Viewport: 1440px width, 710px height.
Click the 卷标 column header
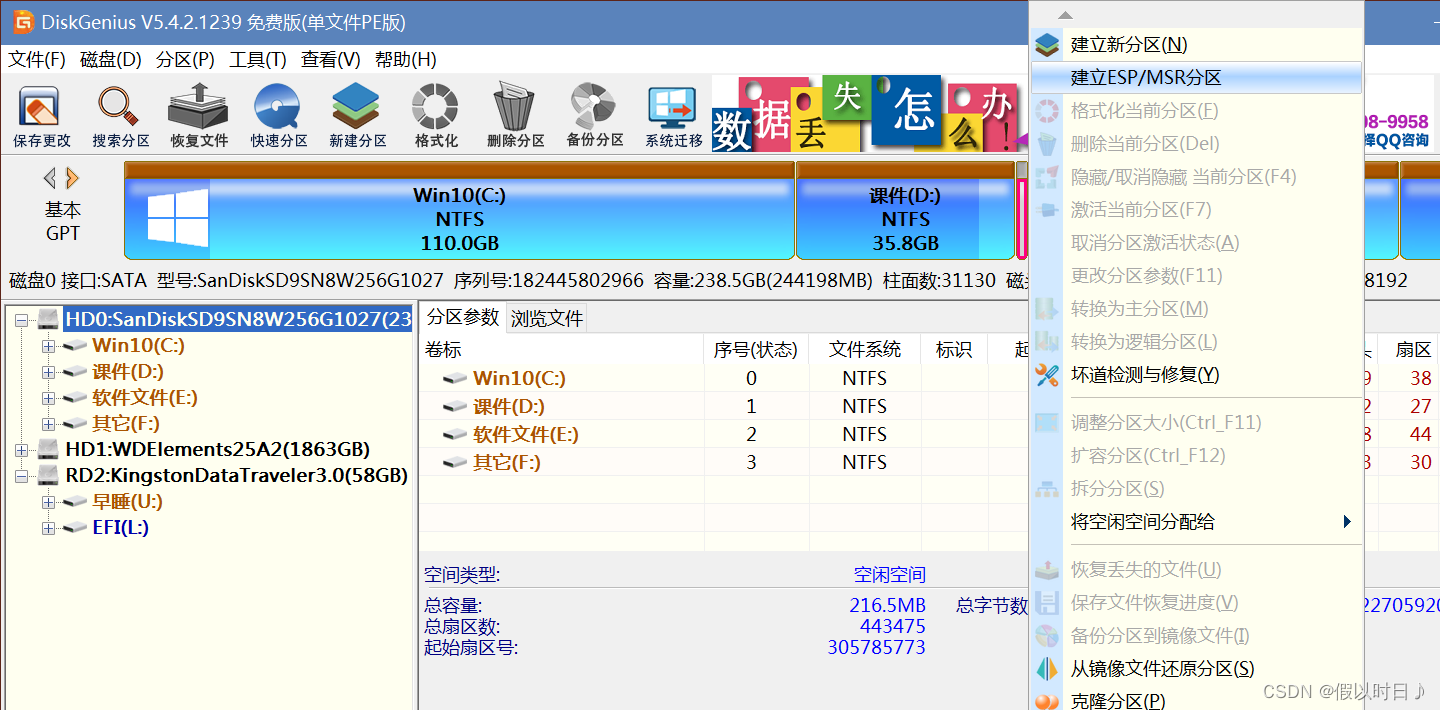tap(561, 349)
